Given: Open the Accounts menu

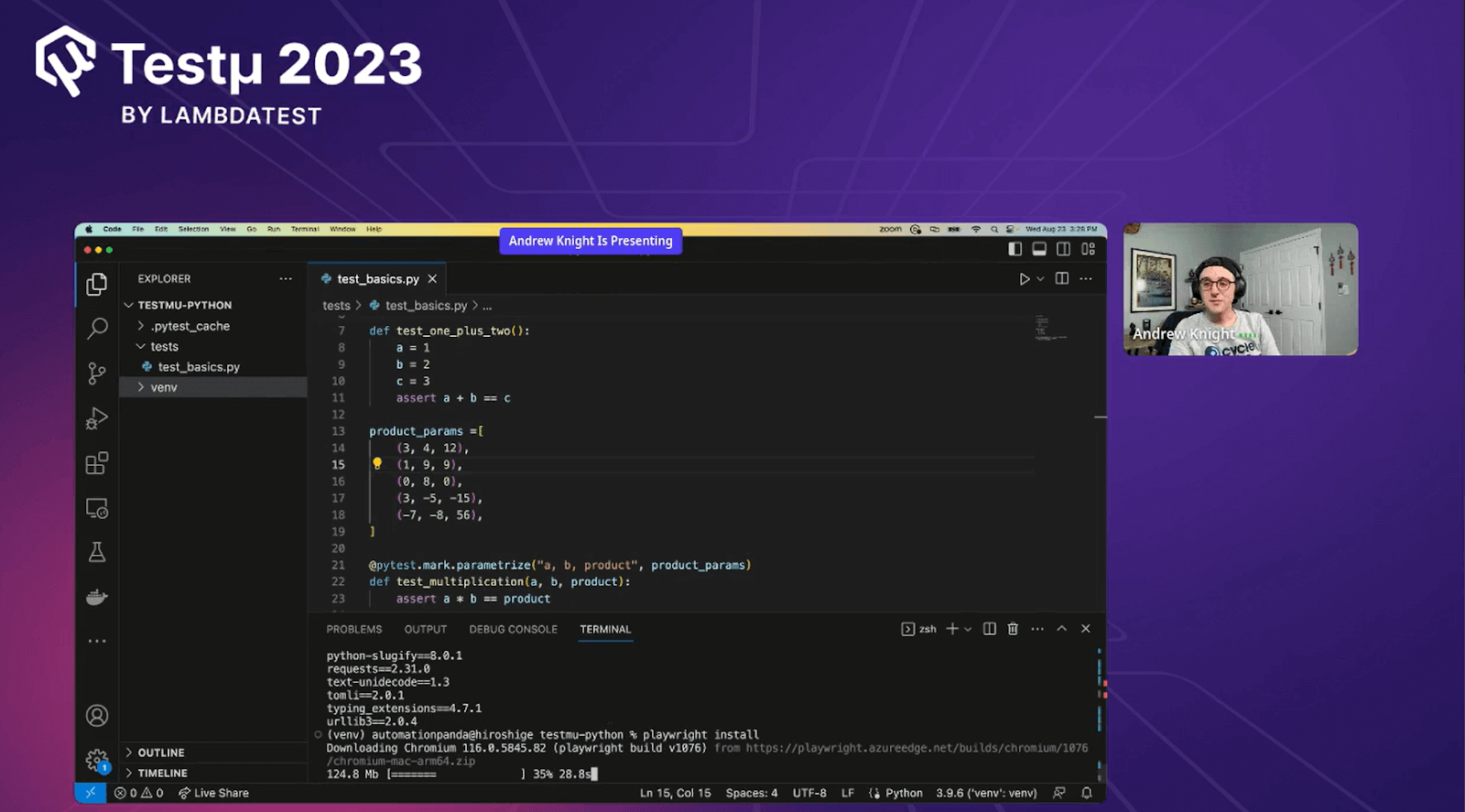Looking at the screenshot, I should pos(96,716).
